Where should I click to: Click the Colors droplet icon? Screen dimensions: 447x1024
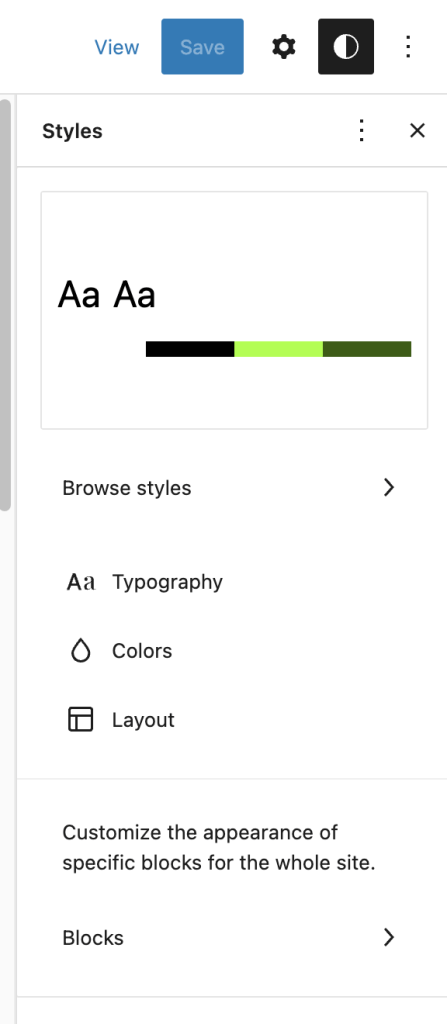coord(80,651)
